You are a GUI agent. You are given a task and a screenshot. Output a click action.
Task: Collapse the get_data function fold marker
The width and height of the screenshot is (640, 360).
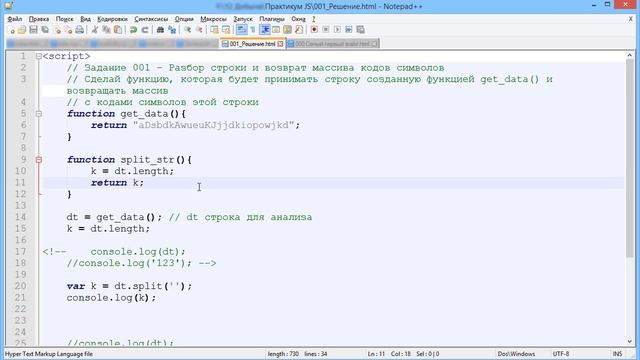38,114
